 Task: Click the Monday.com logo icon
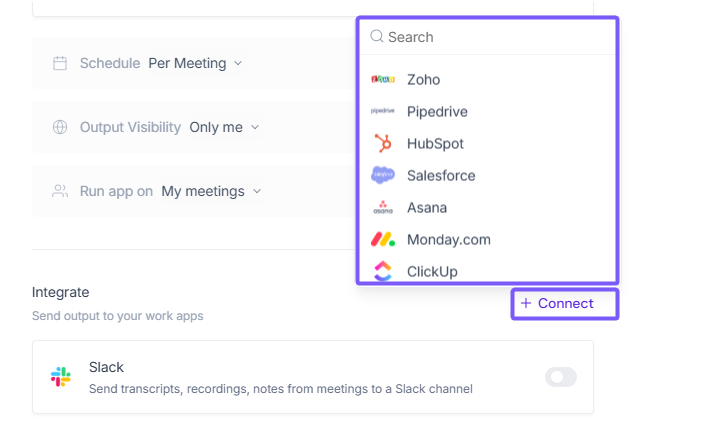tap(382, 239)
